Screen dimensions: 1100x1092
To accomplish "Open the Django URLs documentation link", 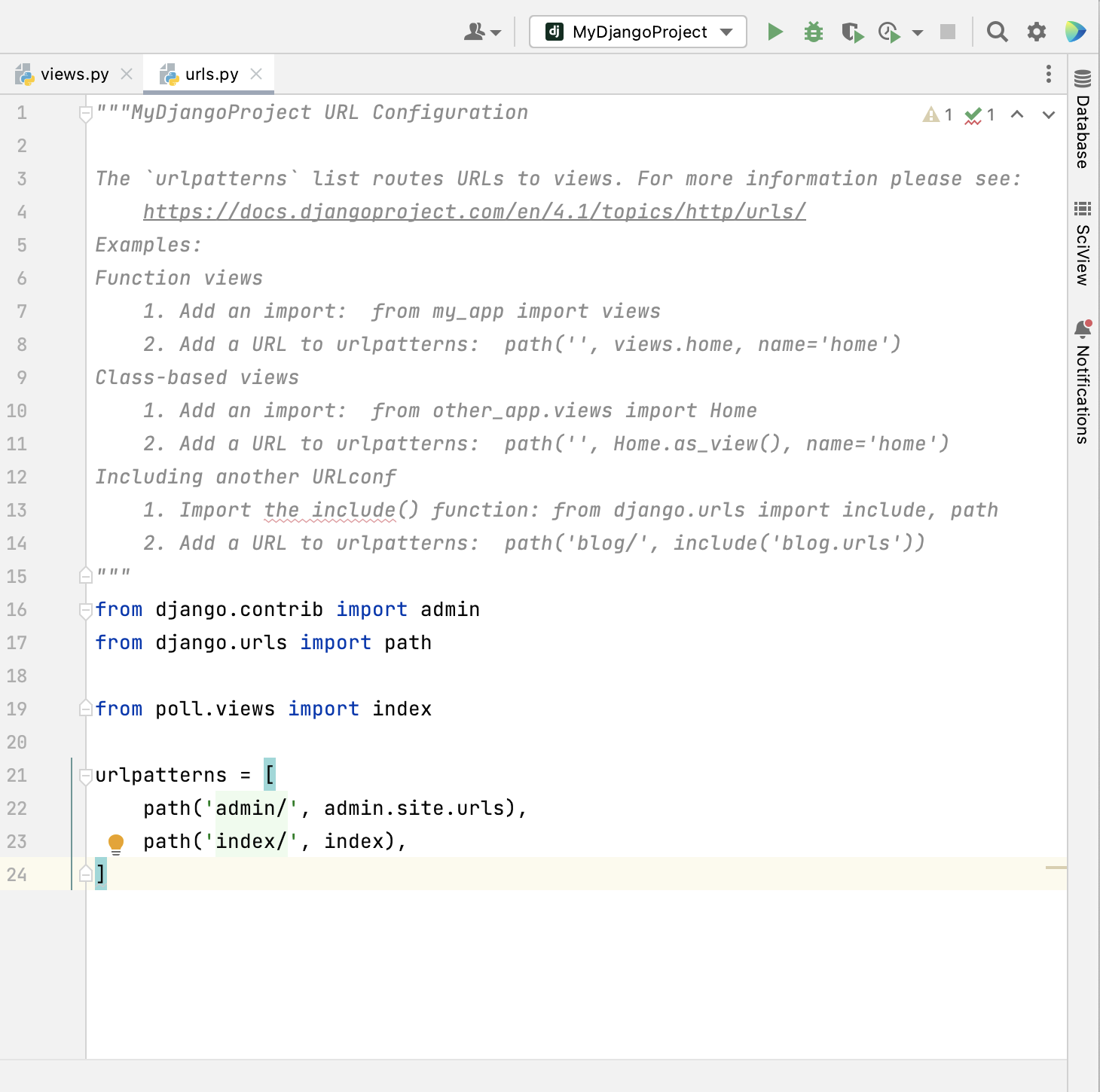I will 473,212.
